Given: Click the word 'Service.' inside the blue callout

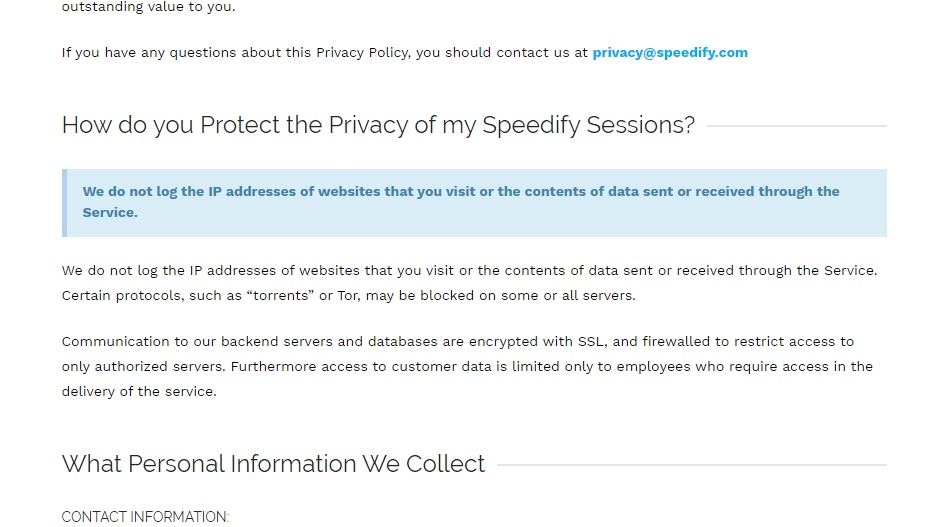Looking at the screenshot, I should pyautogui.click(x=110, y=213).
